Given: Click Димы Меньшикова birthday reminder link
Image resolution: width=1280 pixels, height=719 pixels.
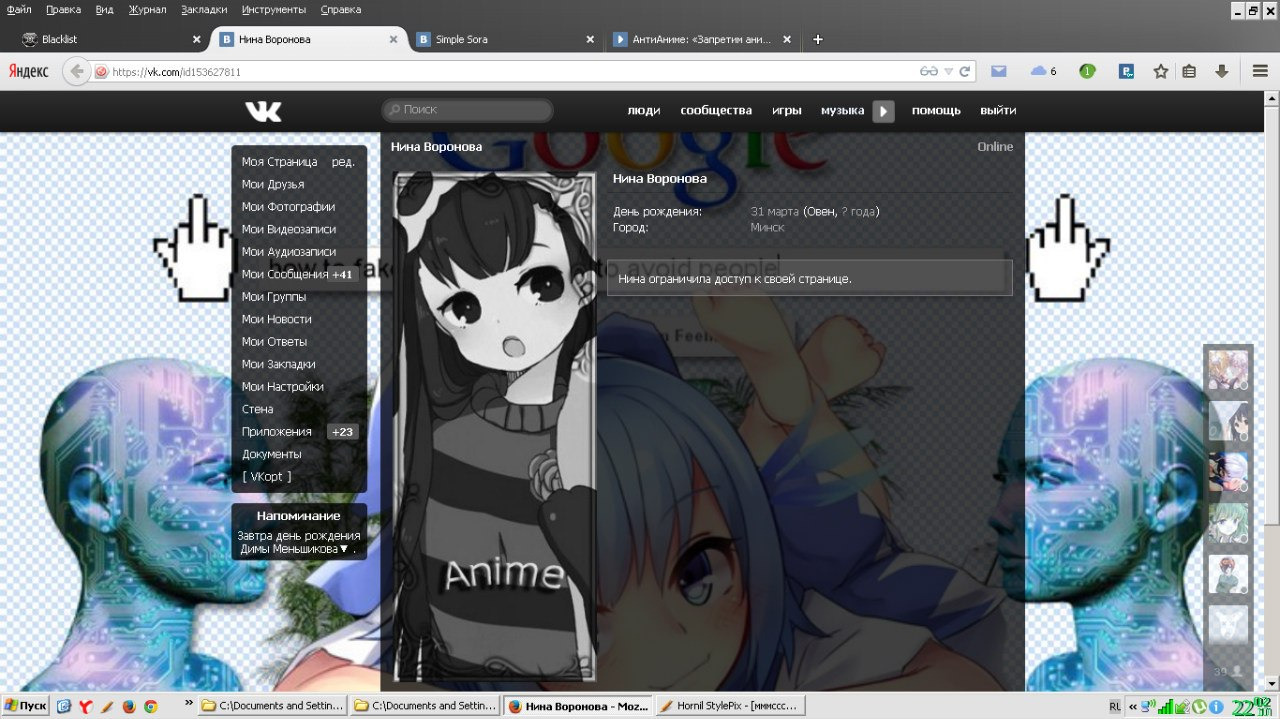Looking at the screenshot, I should pyautogui.click(x=289, y=549).
